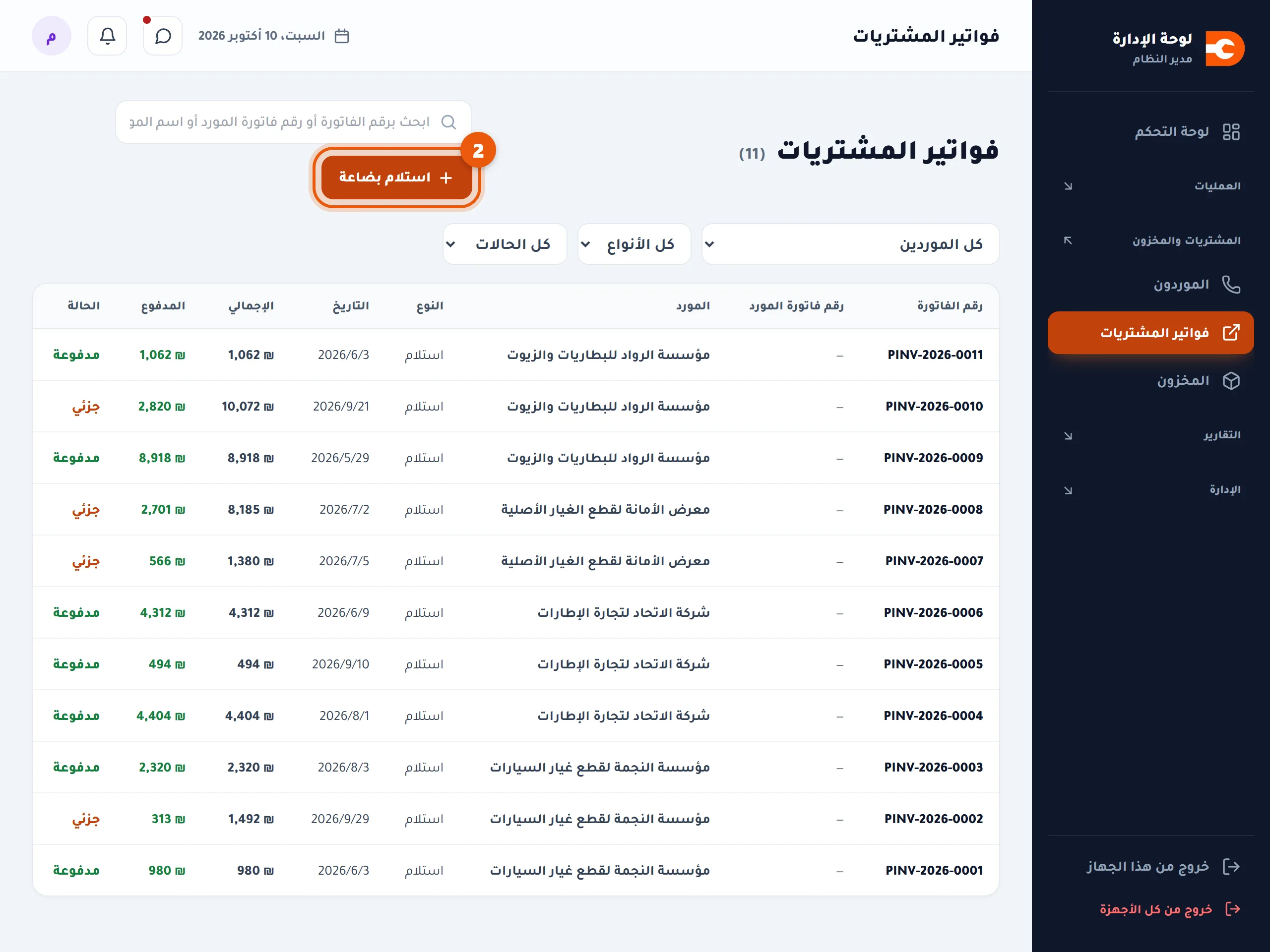Click the التاريخ column header
This screenshot has width=1270, height=952.
[x=351, y=306]
